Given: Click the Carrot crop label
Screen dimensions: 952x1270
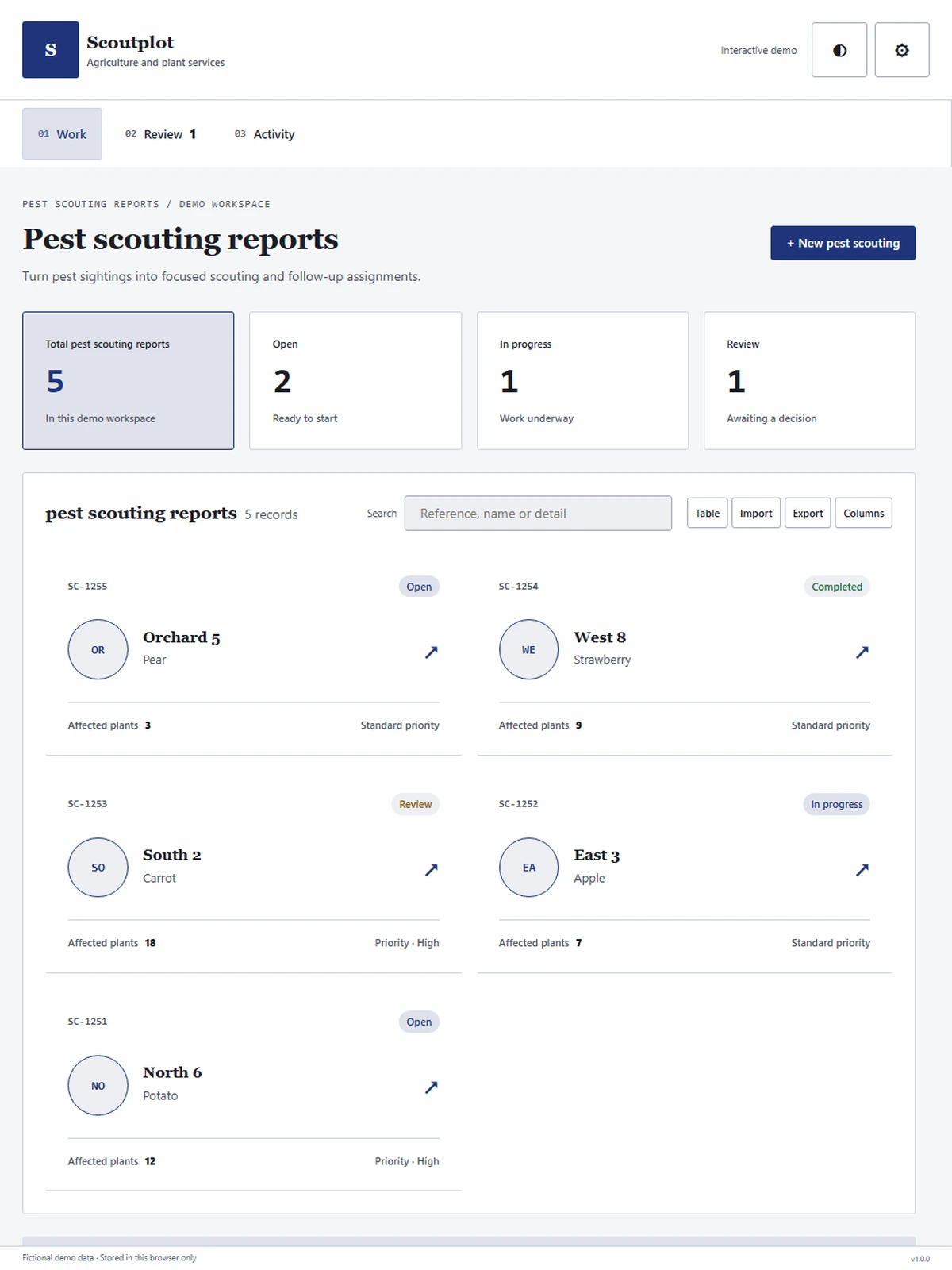Looking at the screenshot, I should click(159, 878).
